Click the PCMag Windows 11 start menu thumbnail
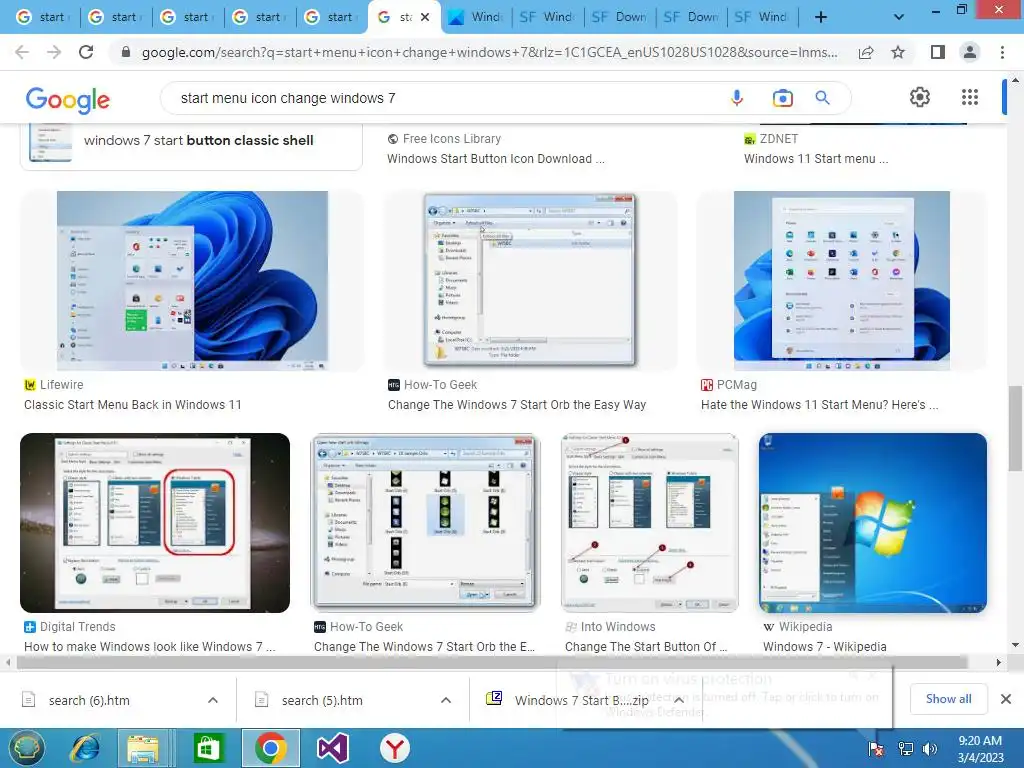Viewport: 1024px width, 768px height. tap(842, 281)
